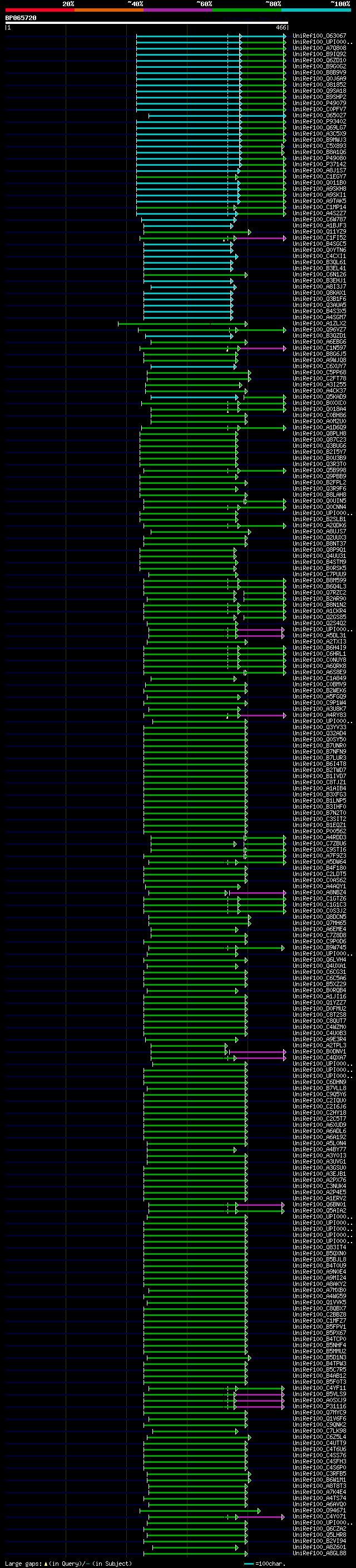The width and height of the screenshot is (356, 1568).
Task: Select the BP065720 query name
Action: (21, 18)
